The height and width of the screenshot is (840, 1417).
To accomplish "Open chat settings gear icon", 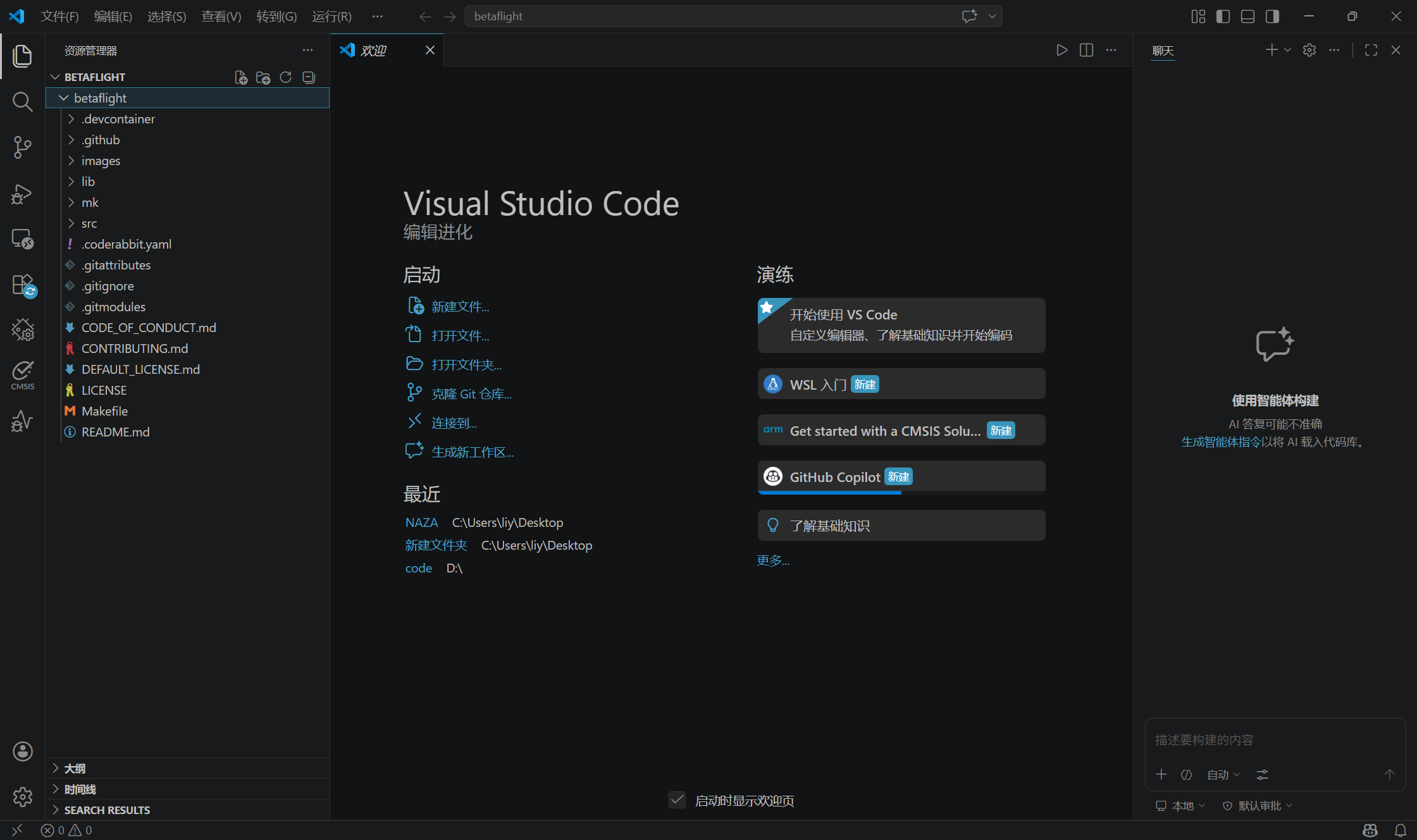I will click(x=1309, y=50).
